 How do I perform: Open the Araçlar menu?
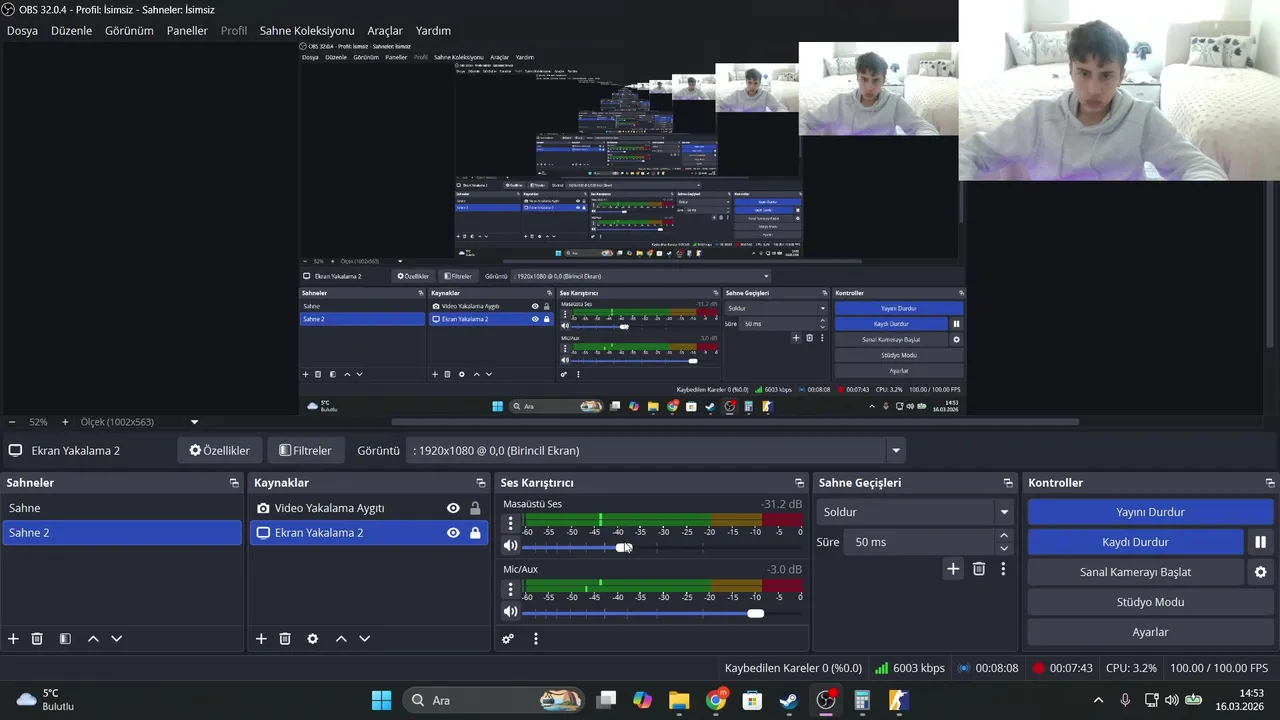point(385,31)
